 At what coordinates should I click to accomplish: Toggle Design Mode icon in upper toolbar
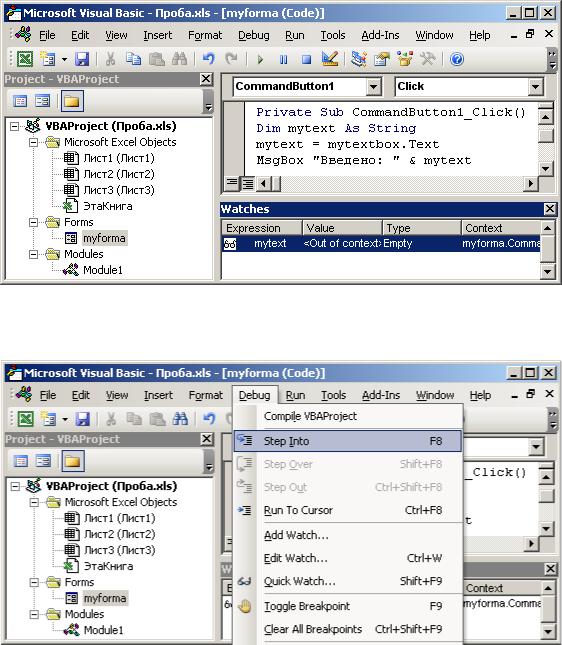pos(330,59)
